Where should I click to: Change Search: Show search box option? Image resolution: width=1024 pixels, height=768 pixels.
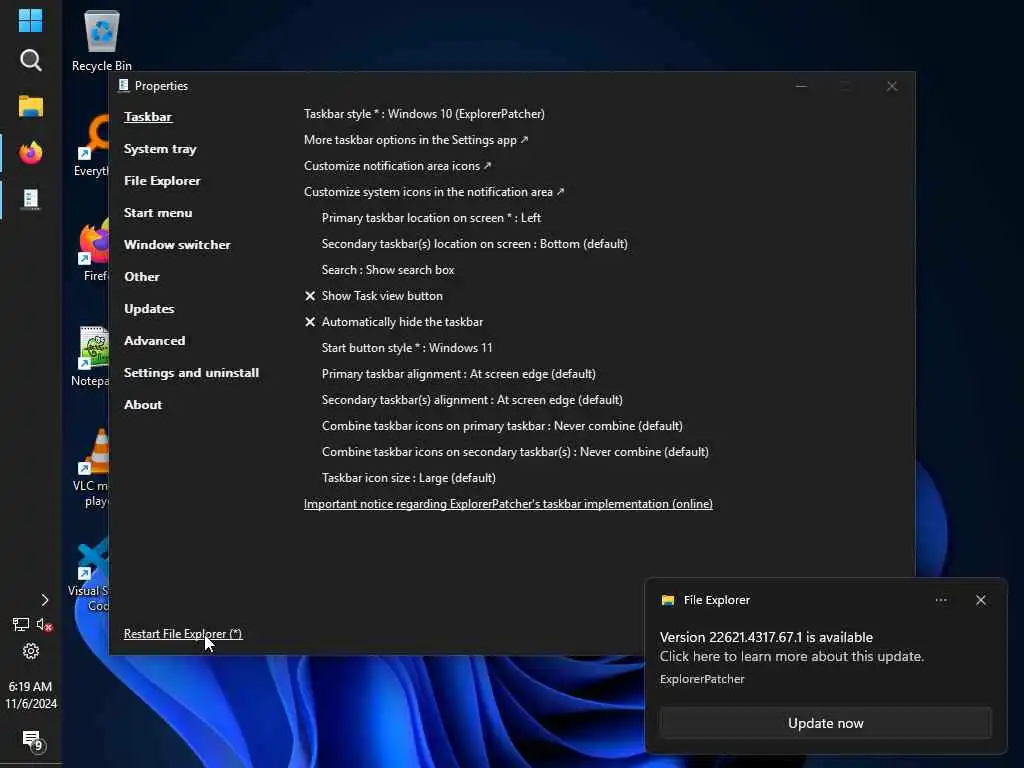388,270
